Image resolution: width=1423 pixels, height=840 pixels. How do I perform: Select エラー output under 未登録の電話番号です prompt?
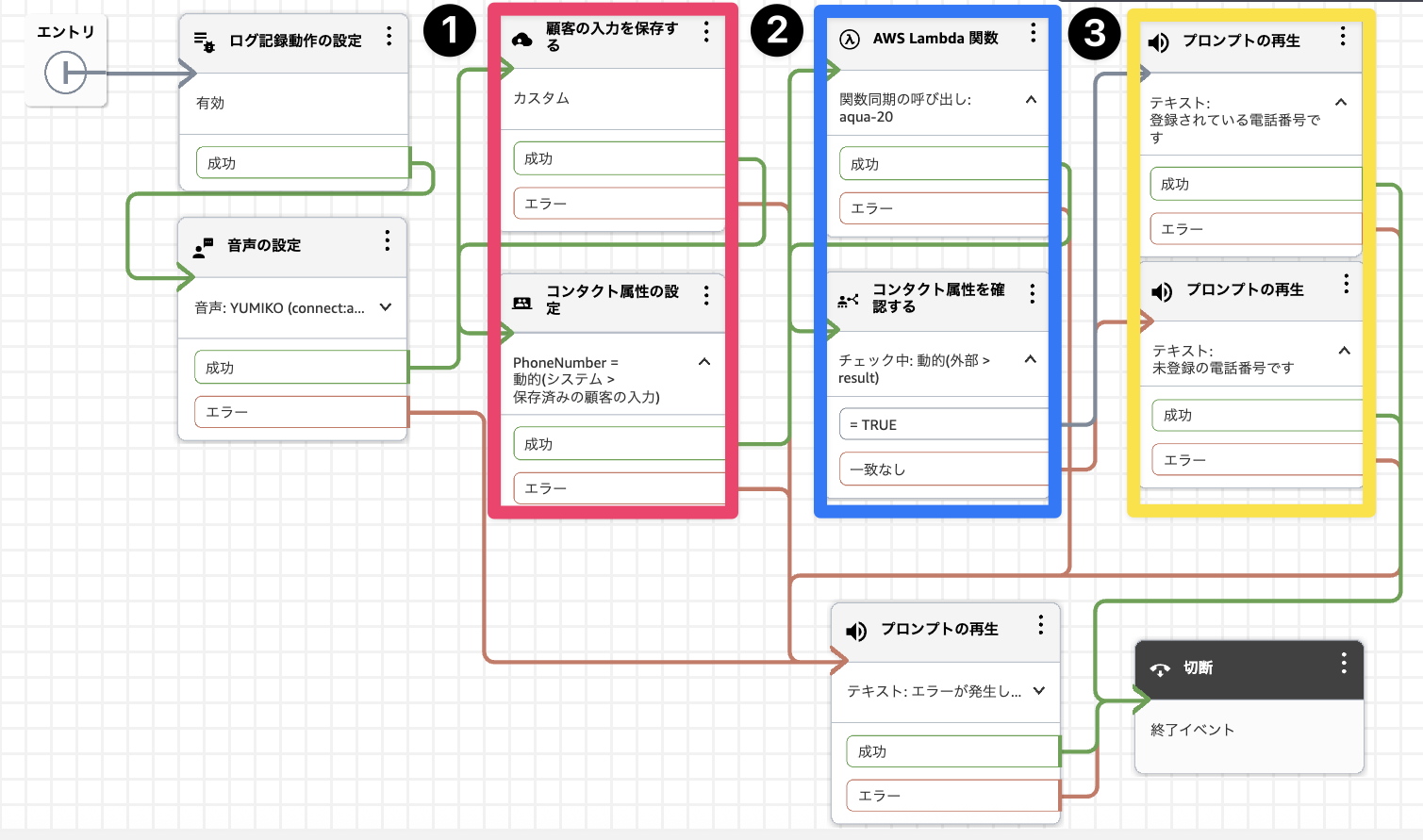coord(1258,460)
